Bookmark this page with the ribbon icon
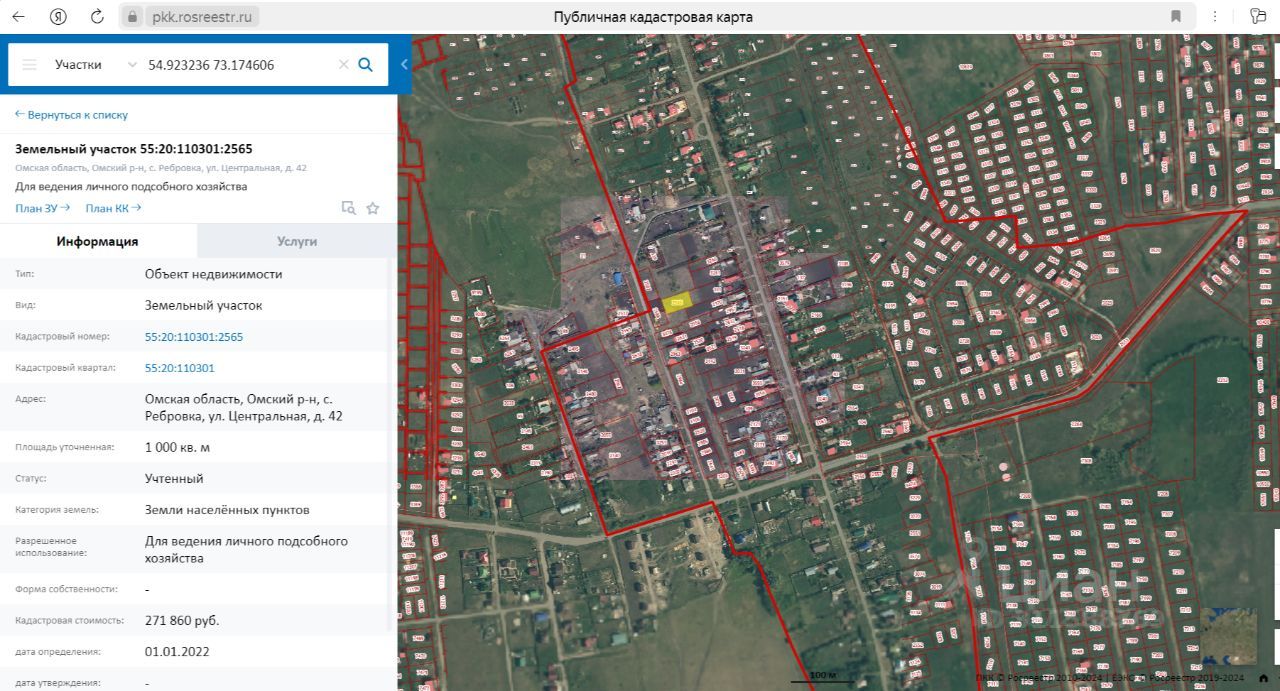 click(x=1176, y=16)
